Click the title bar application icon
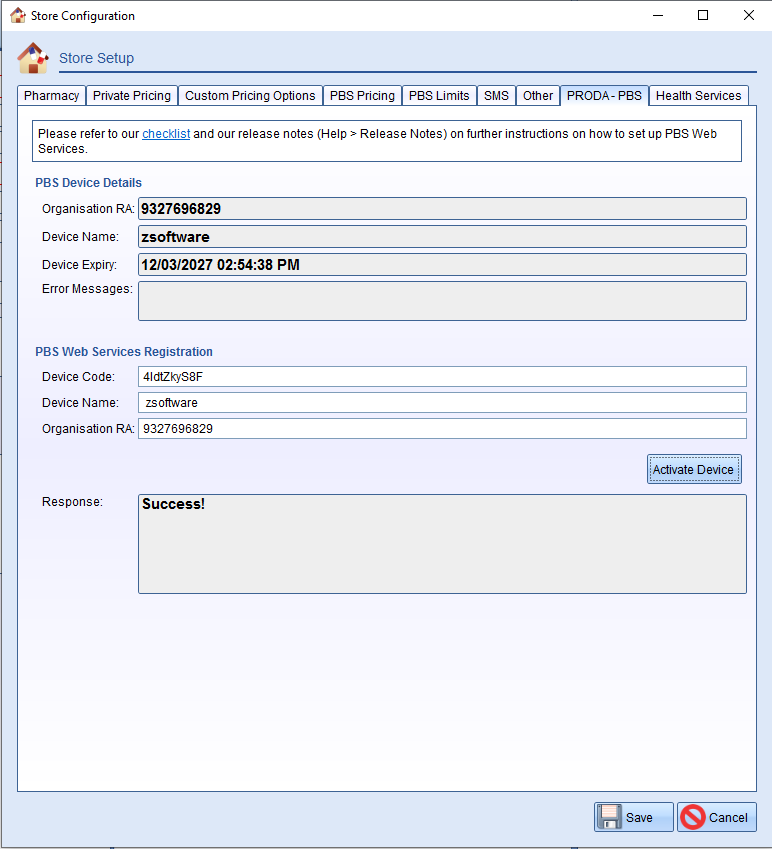The height and width of the screenshot is (849, 772). (x=17, y=16)
